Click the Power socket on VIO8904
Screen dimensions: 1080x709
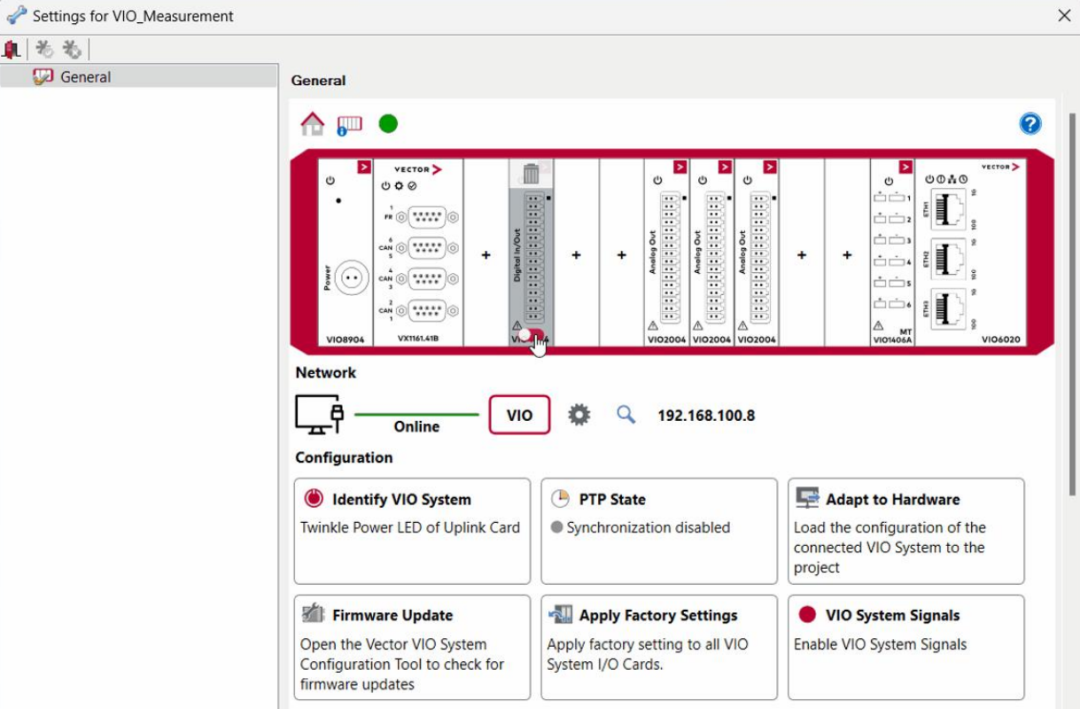[x=352, y=278]
